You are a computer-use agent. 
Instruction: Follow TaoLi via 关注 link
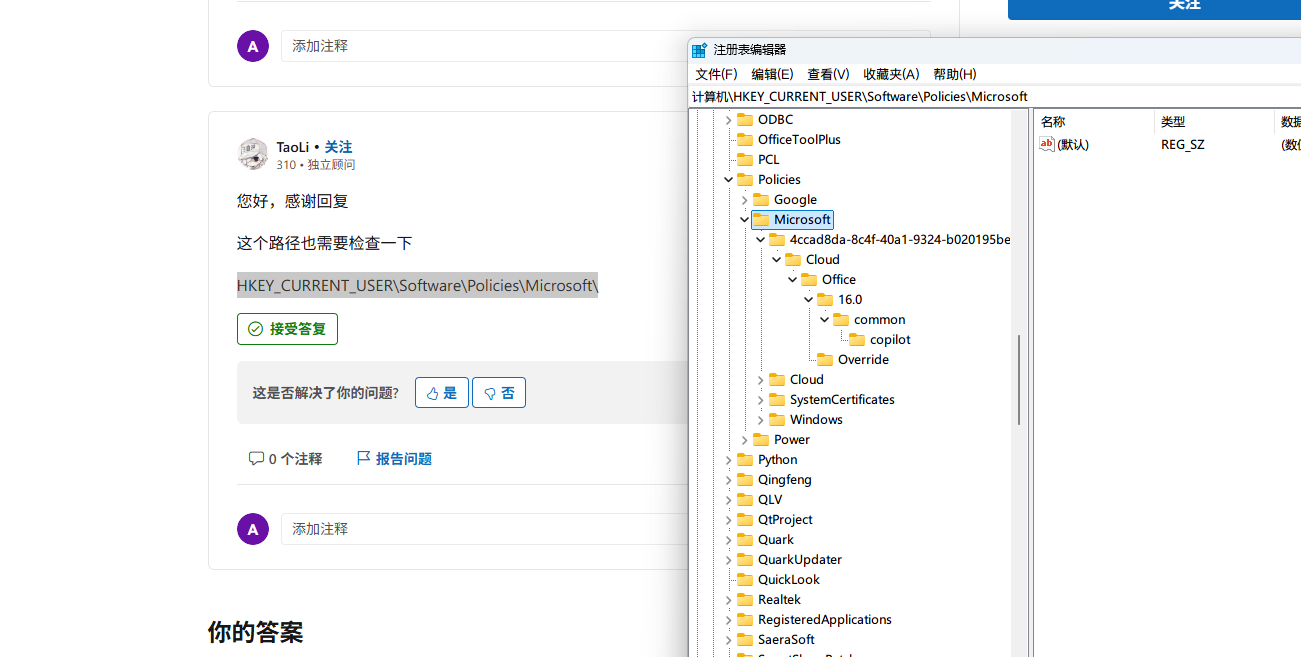[338, 147]
